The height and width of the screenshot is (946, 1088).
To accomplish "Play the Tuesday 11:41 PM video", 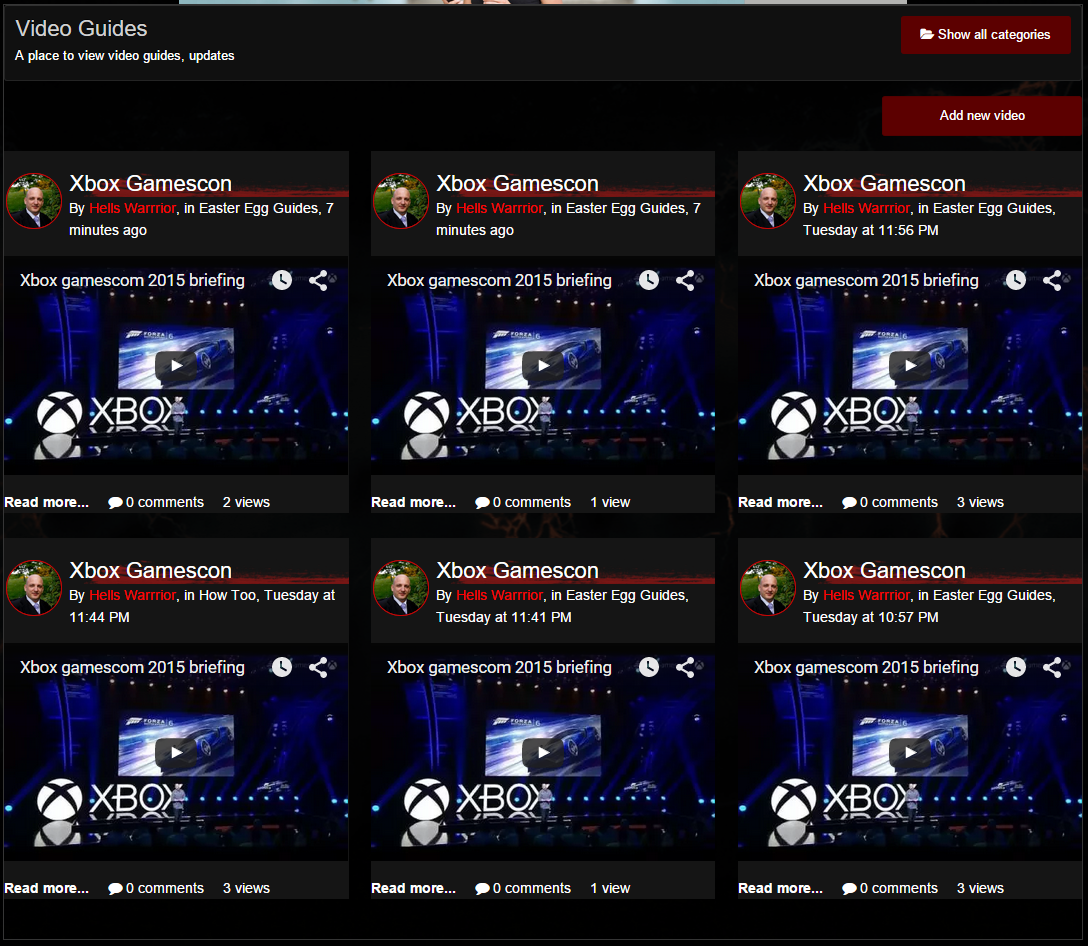I will (543, 752).
